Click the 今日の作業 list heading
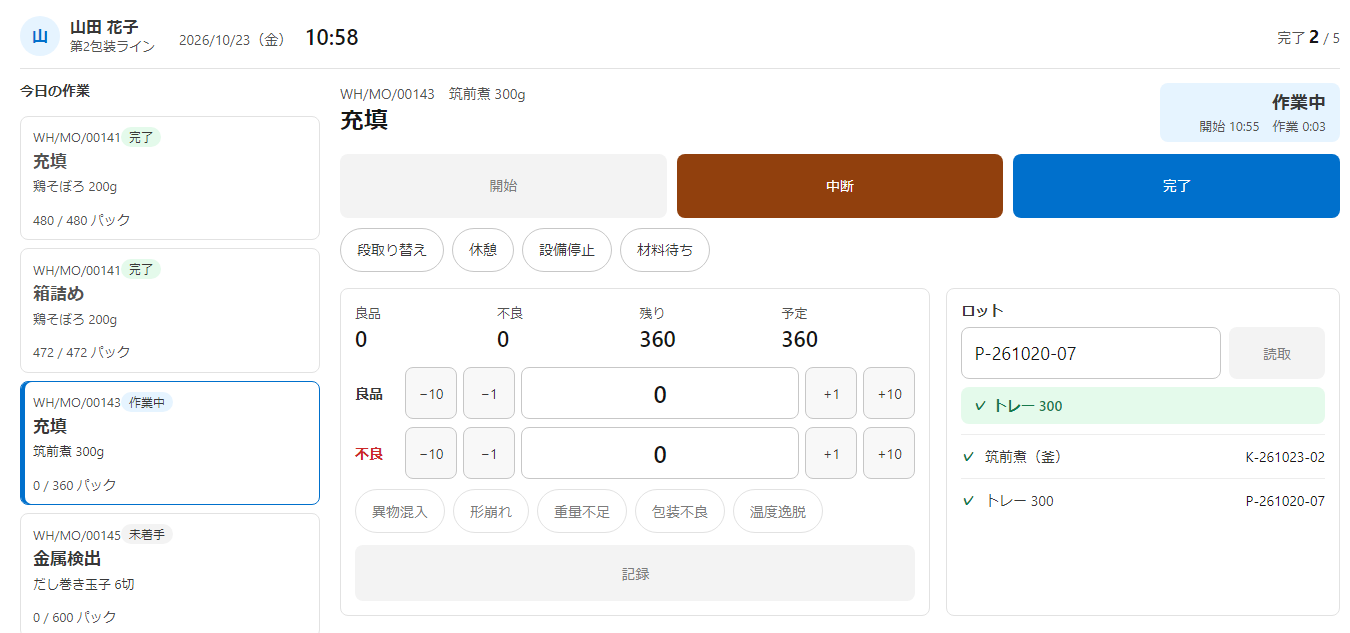The image size is (1350, 633). click(x=55, y=91)
